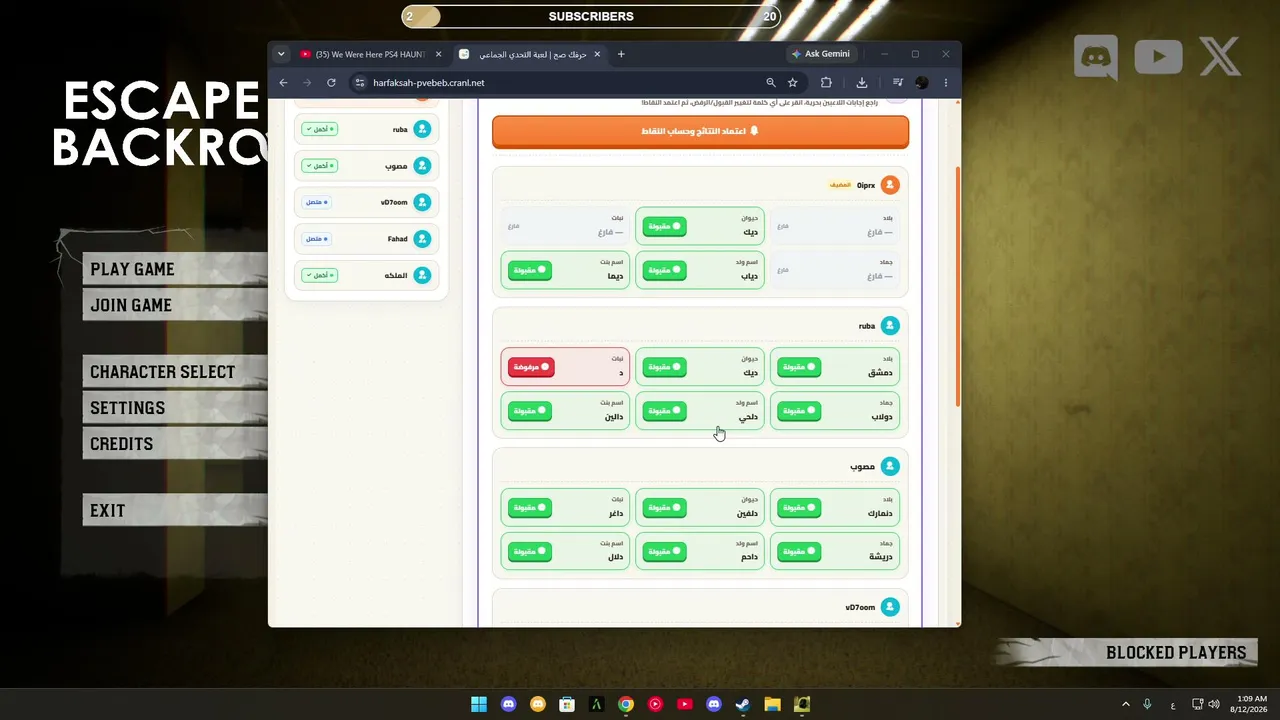Go back in the browser
The image size is (1280, 720).
(283, 83)
